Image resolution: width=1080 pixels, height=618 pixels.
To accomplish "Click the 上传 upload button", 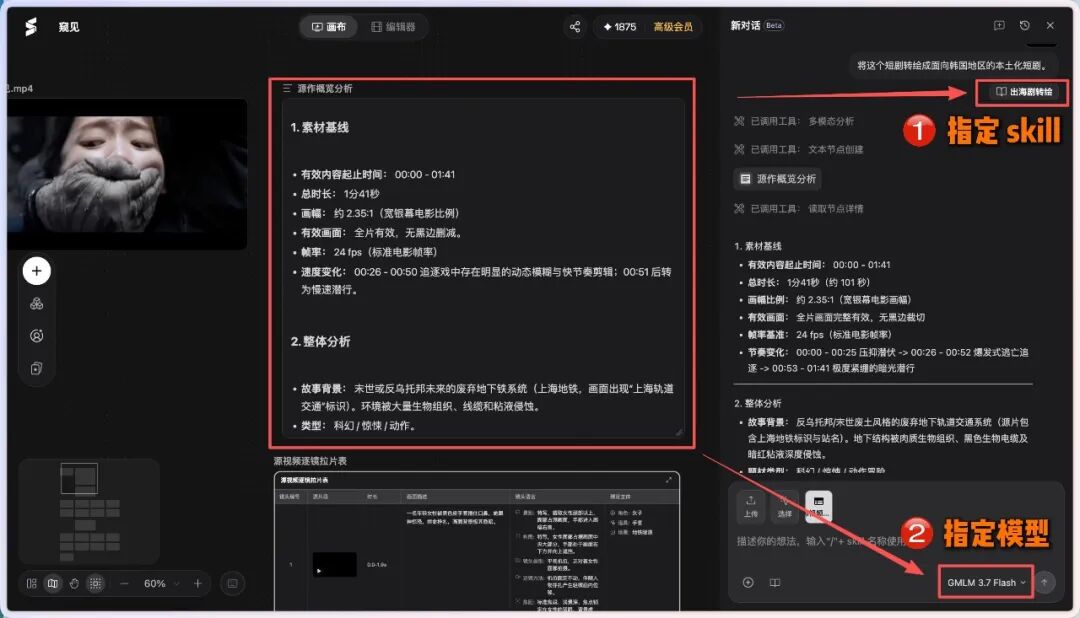I will [750, 506].
